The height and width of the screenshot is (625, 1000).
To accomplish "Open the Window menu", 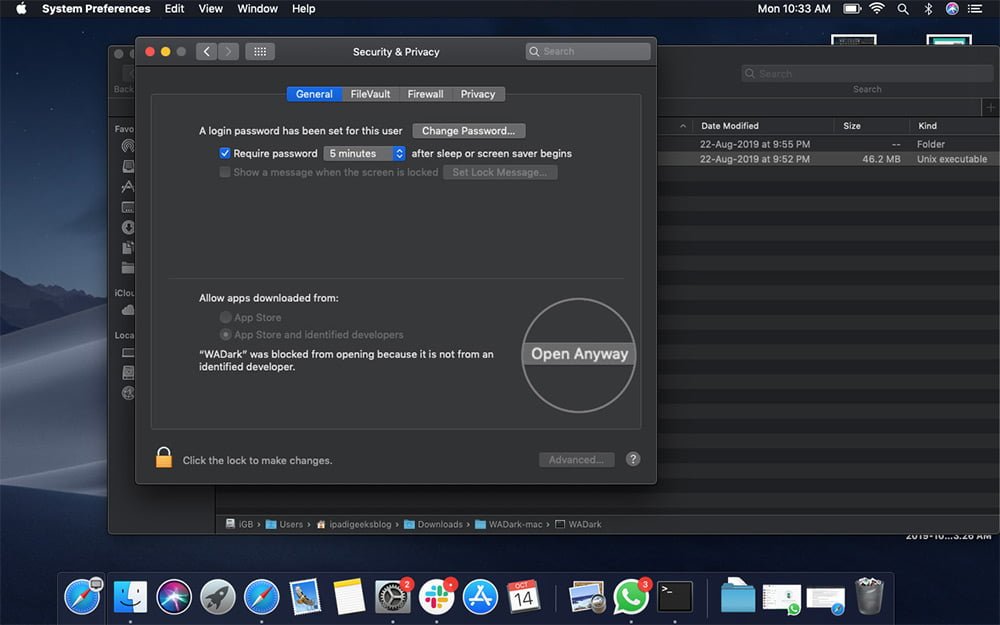I will (x=258, y=9).
